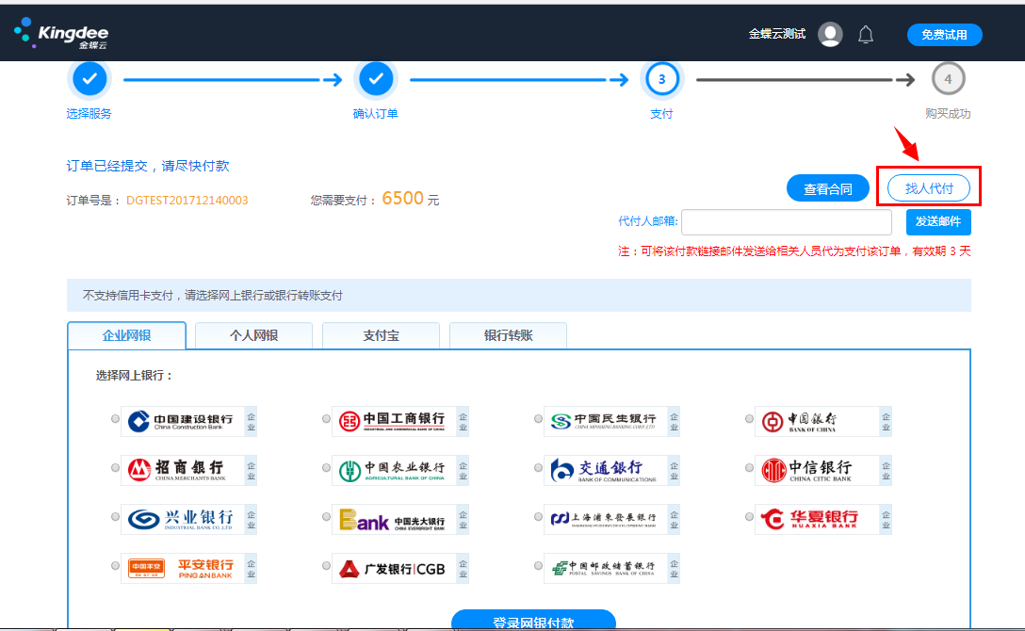The height and width of the screenshot is (631, 1025).
Task: Select the 中国光大银行 radio button
Action: point(326,517)
